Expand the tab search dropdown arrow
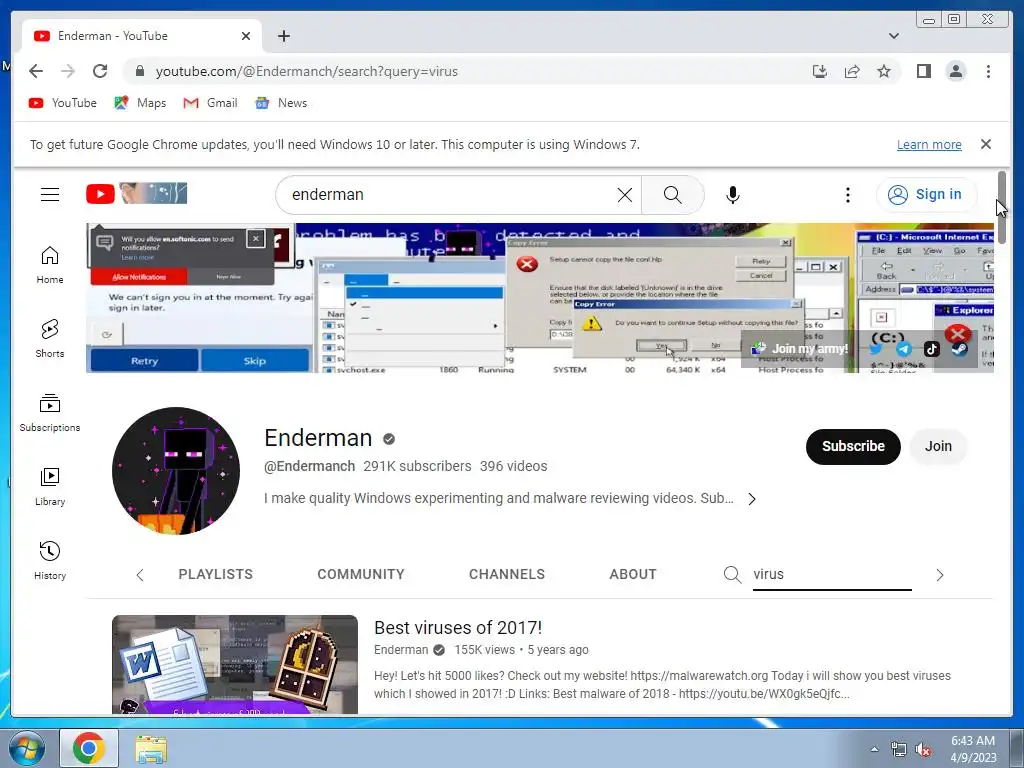This screenshot has height=768, width=1024. tap(893, 36)
